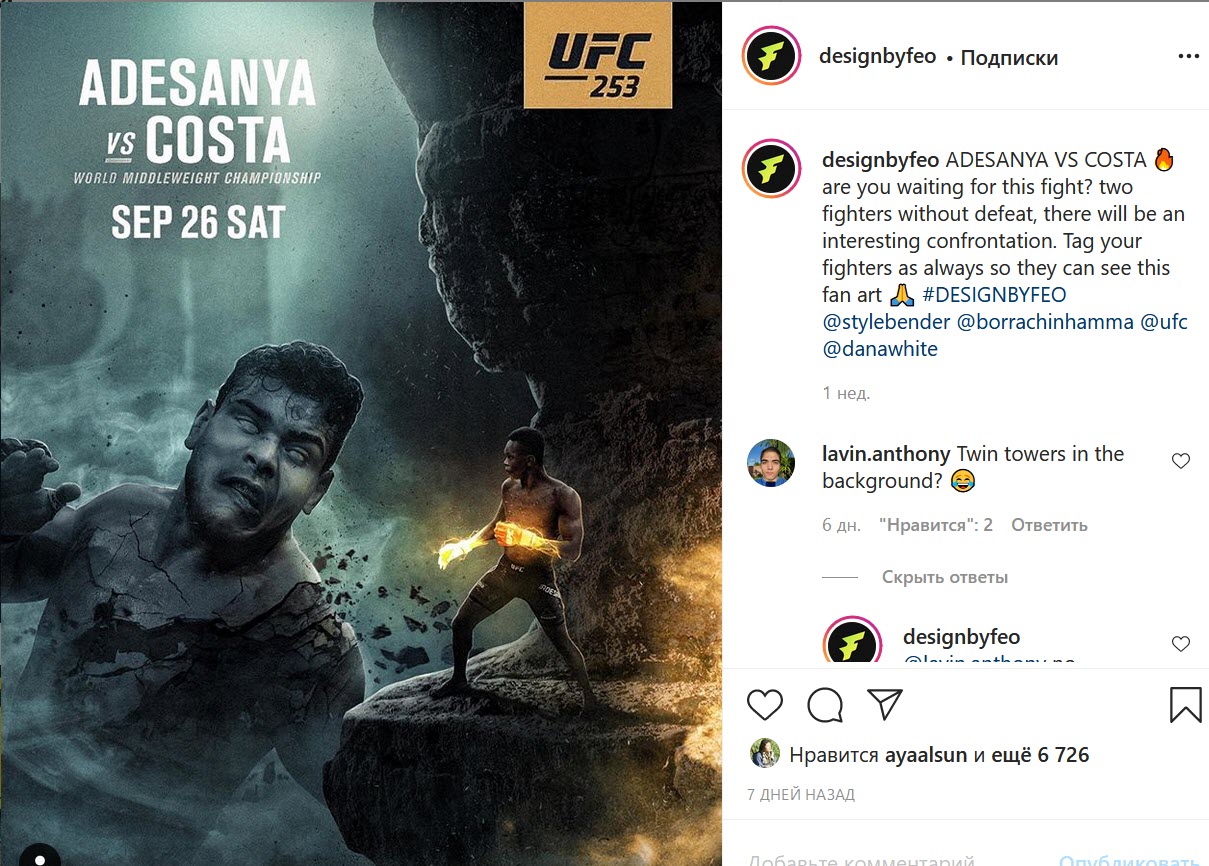Image resolution: width=1209 pixels, height=866 pixels.
Task: Open lavin.anthony's profile picture
Action: (771, 464)
